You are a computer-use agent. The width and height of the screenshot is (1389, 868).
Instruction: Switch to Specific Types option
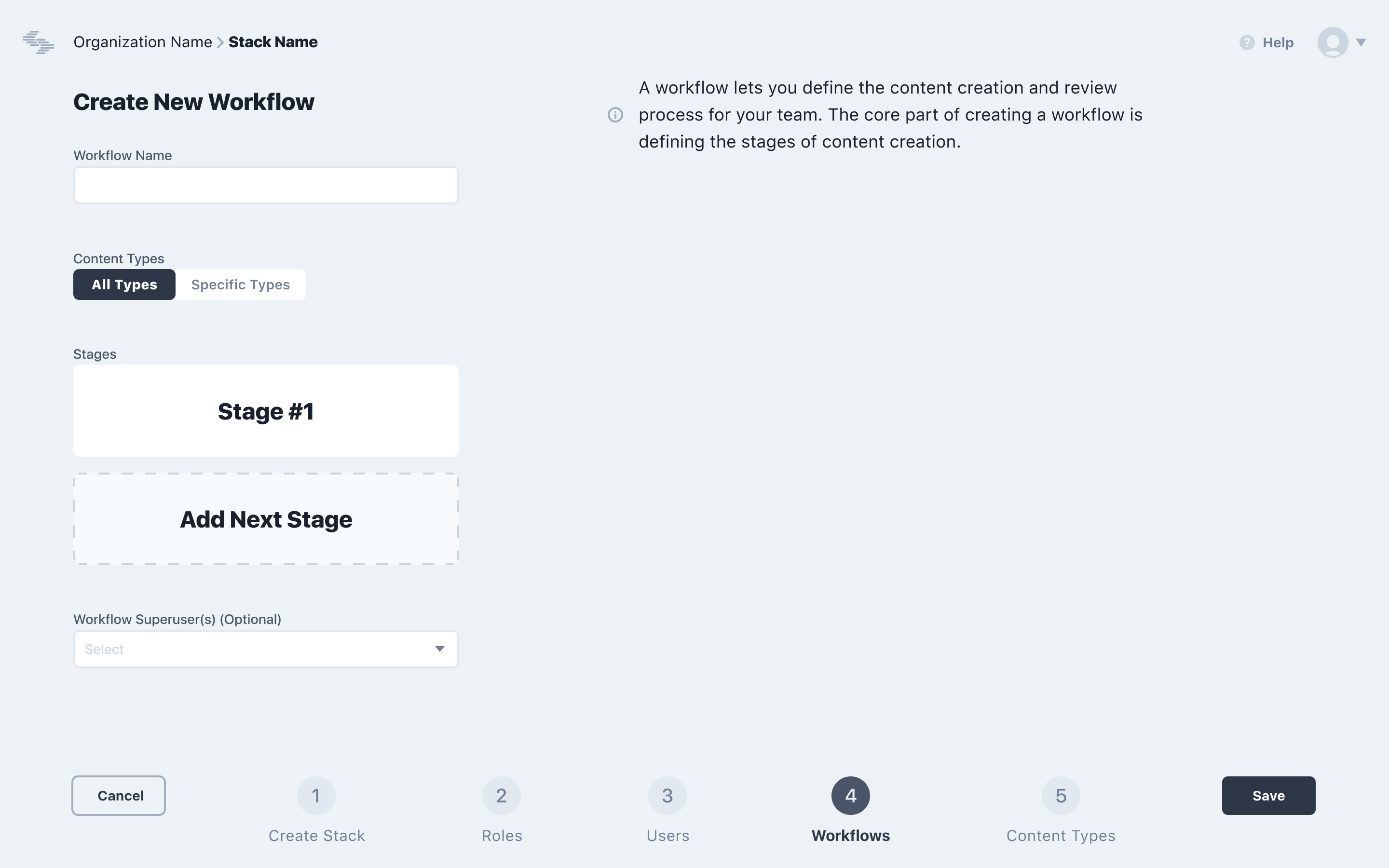tap(241, 285)
